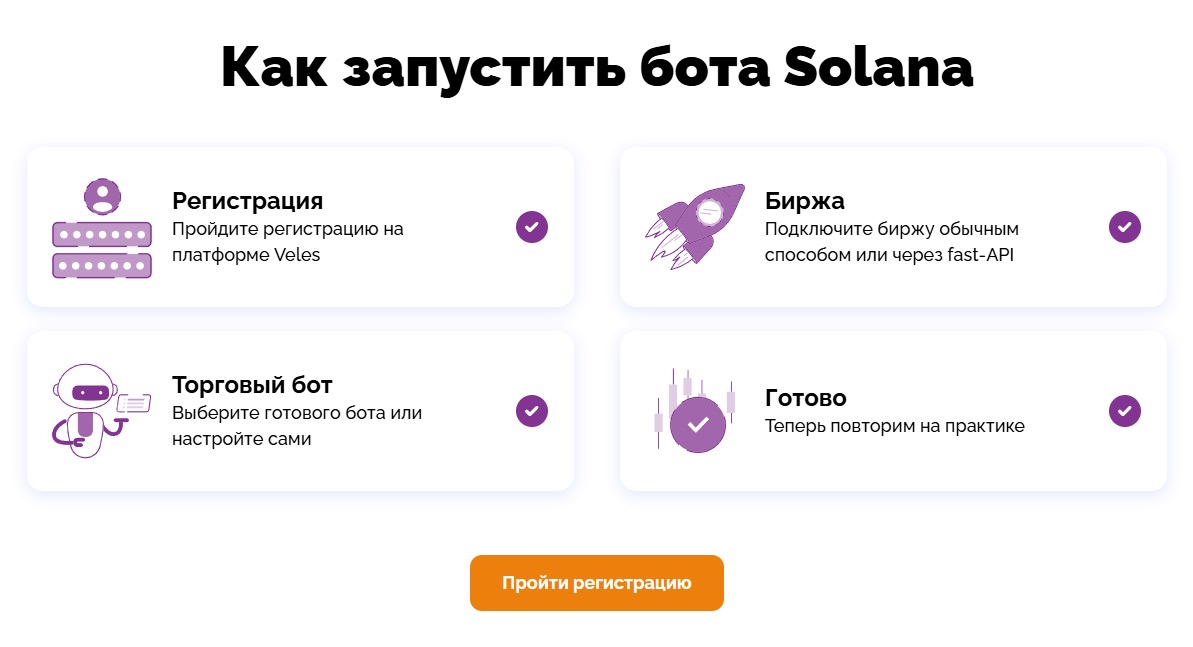Screen dimensions: 1193x647
Task: Click the purple rocket icon
Action: click(x=695, y=226)
